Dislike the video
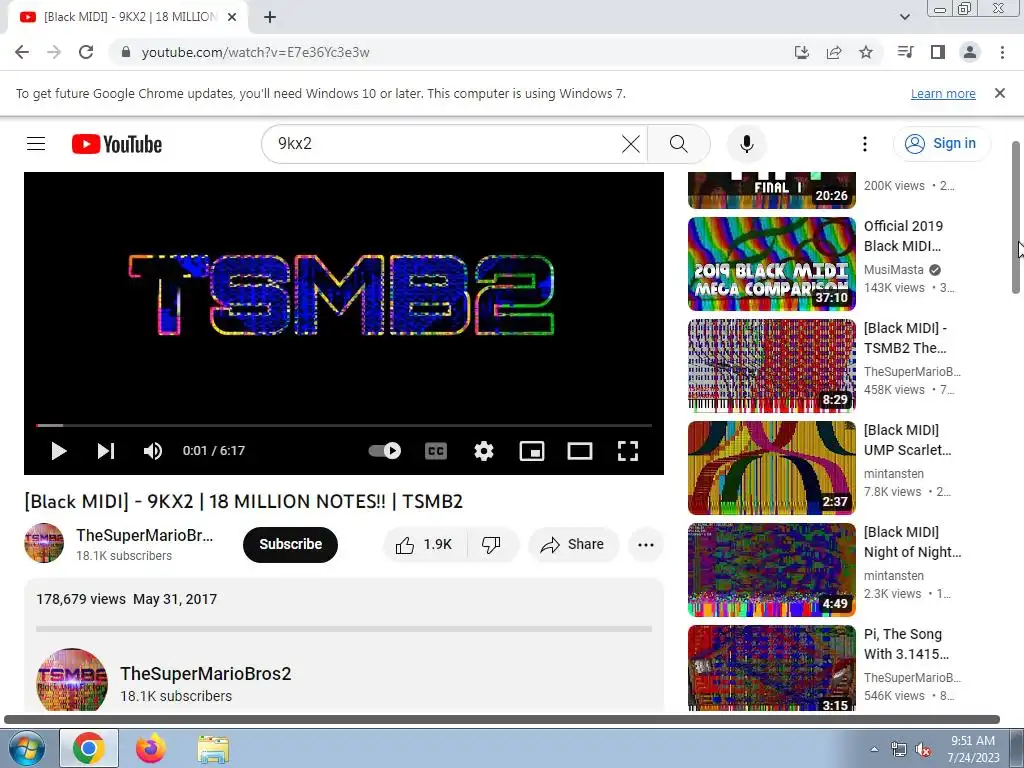 tap(492, 544)
